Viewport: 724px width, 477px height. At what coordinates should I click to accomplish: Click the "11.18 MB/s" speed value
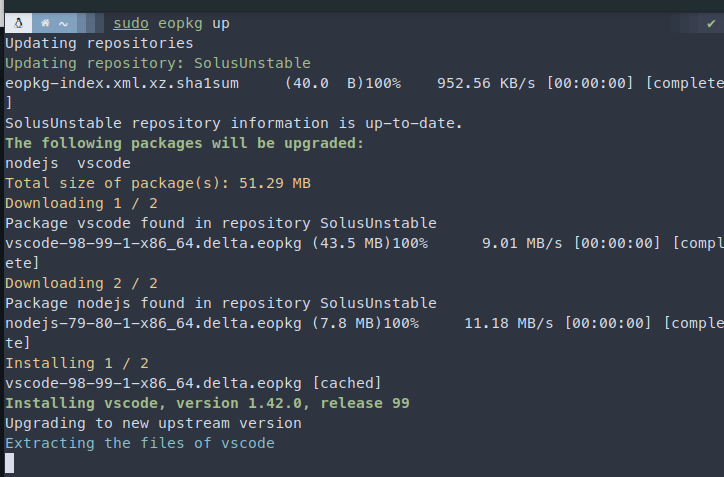coord(509,323)
